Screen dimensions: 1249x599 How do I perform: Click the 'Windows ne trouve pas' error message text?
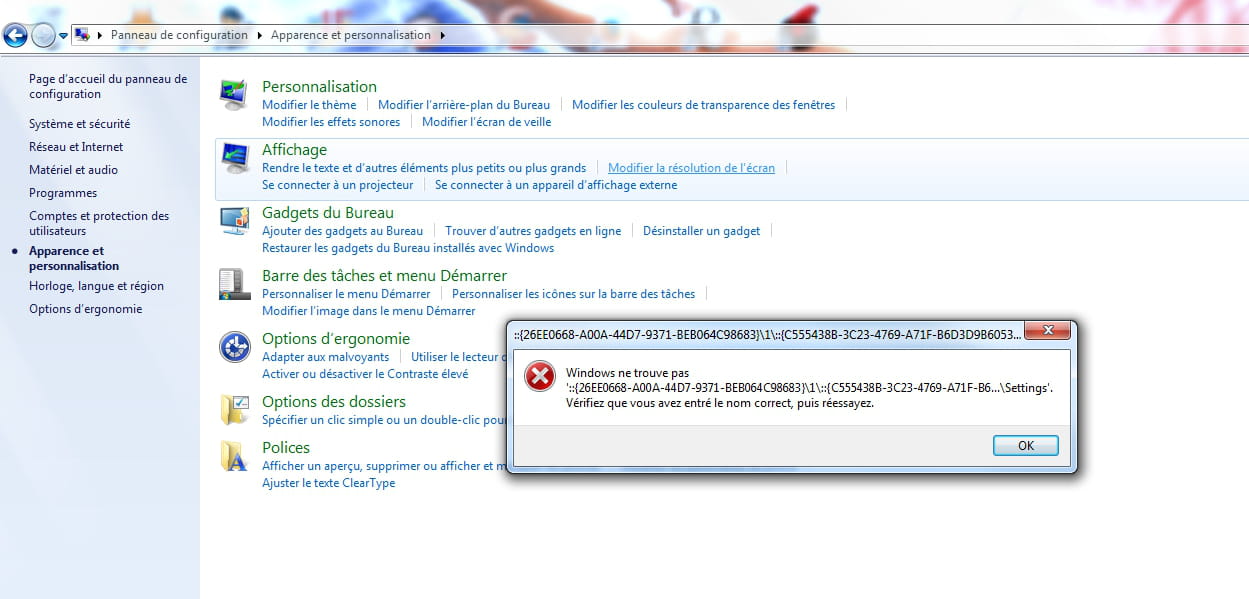tap(627, 373)
